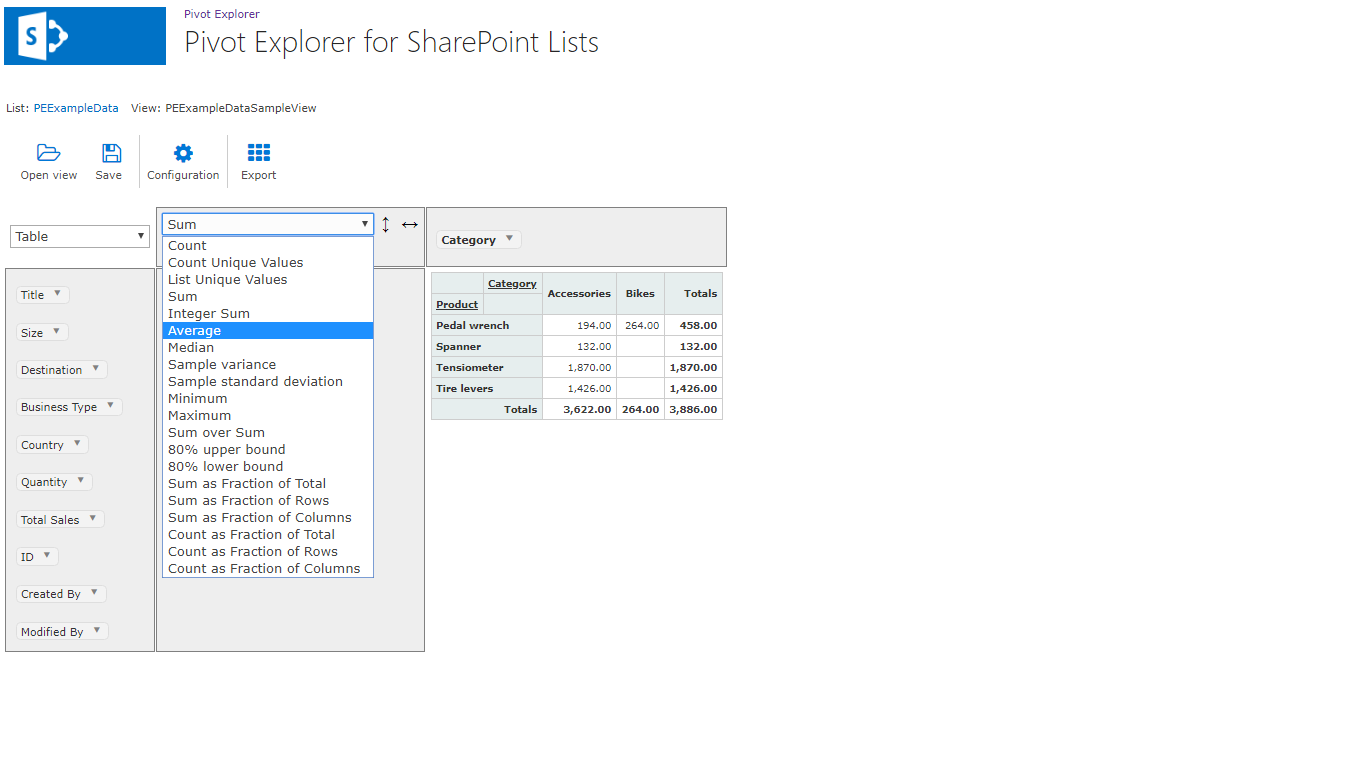Click Tire levers row label
The width and height of the screenshot is (1366, 768).
point(487,389)
